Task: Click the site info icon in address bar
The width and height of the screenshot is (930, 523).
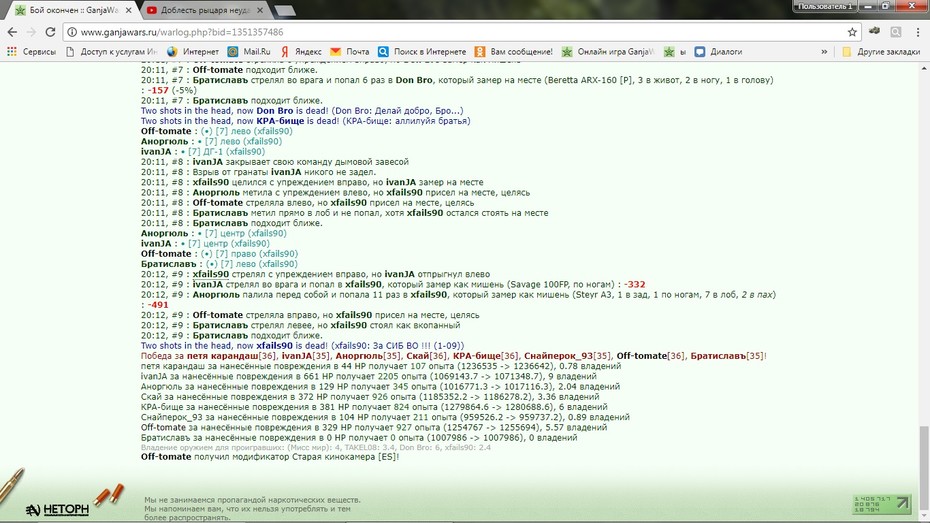Action: 72,32
